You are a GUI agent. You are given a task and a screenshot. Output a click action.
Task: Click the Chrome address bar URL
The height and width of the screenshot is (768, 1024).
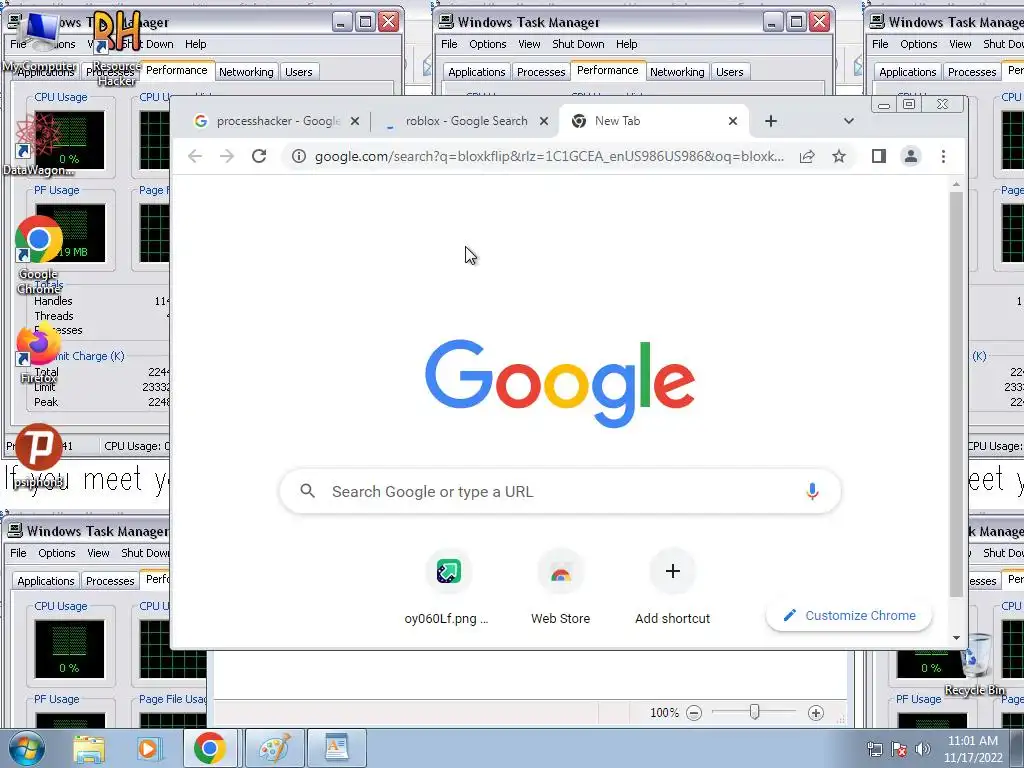[549, 156]
